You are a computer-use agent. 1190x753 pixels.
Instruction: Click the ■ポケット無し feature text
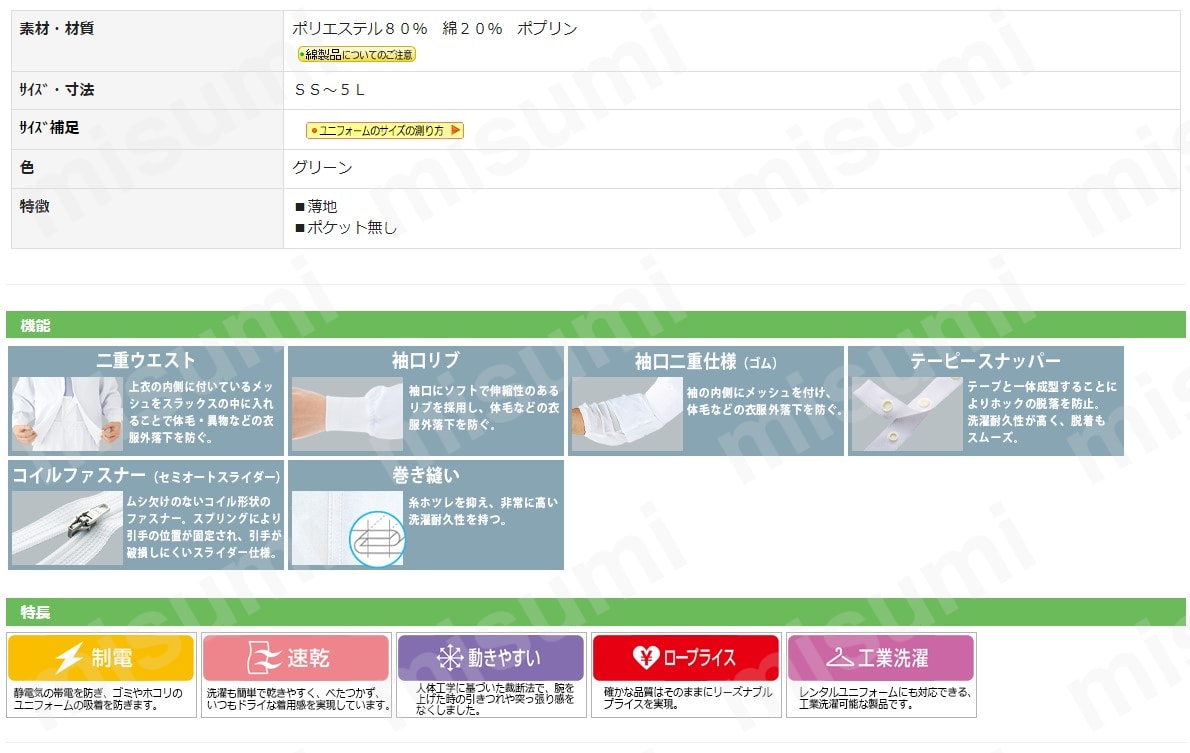click(346, 227)
